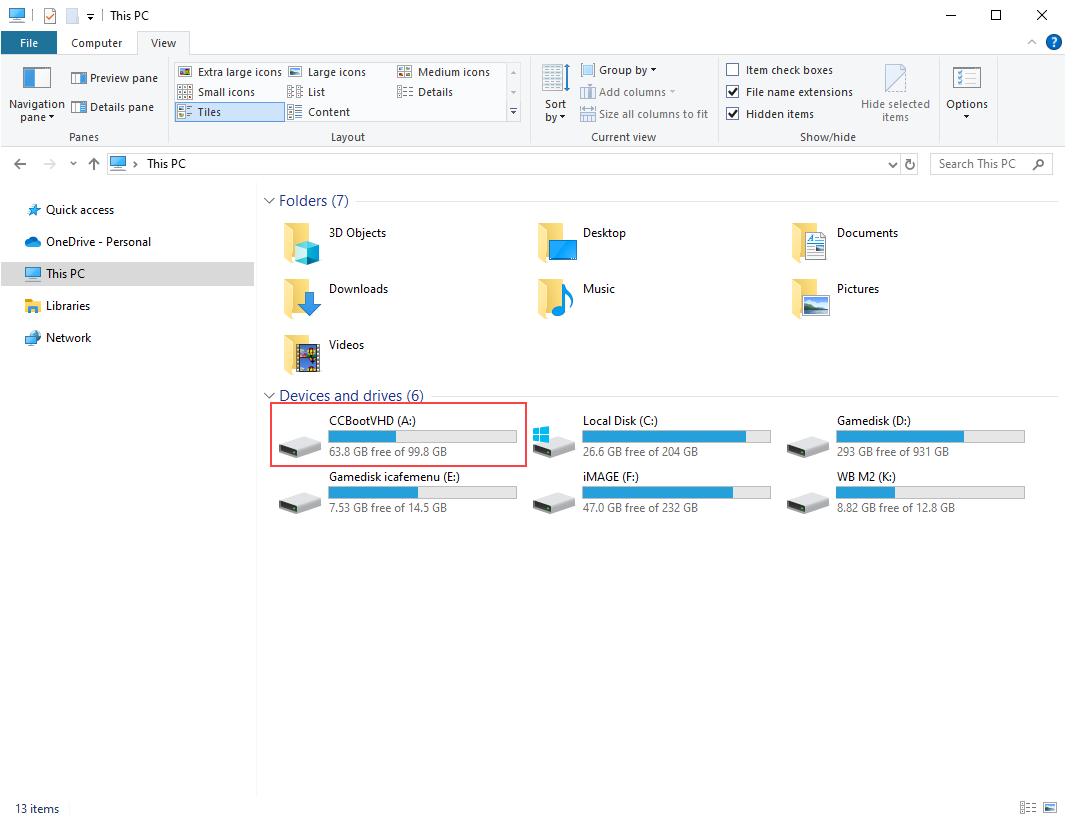Screen dimensions: 1066x821
Task: Open the File menu tab
Action: (x=29, y=43)
